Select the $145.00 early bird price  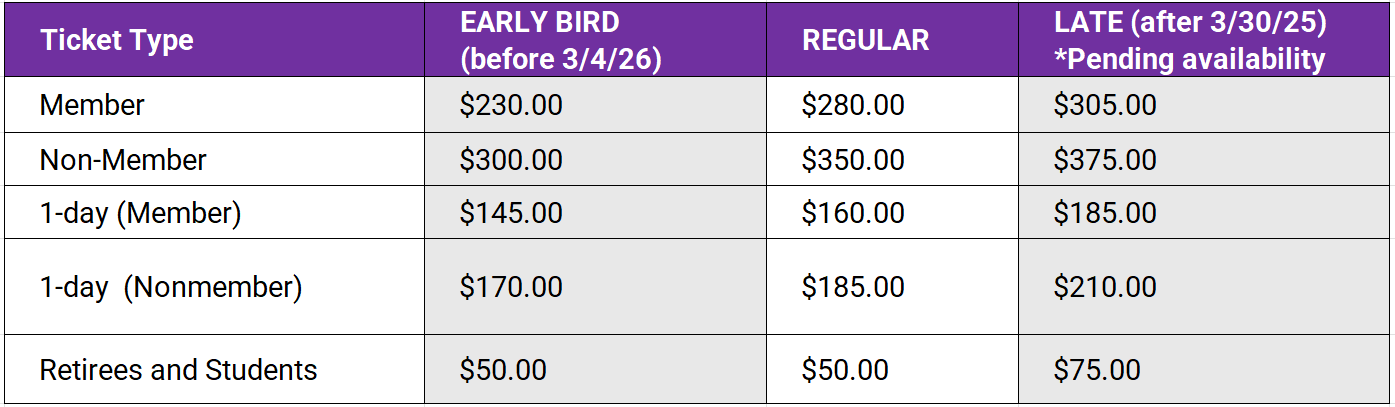coord(511,213)
